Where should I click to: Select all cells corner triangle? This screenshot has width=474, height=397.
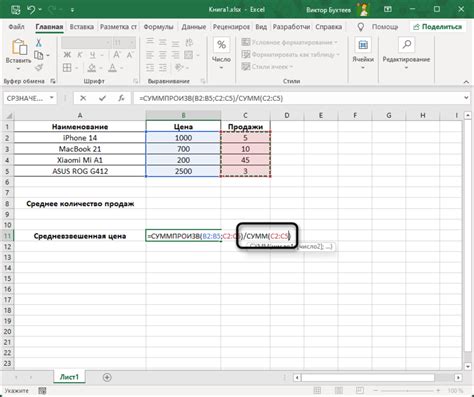pyautogui.click(x=9, y=115)
